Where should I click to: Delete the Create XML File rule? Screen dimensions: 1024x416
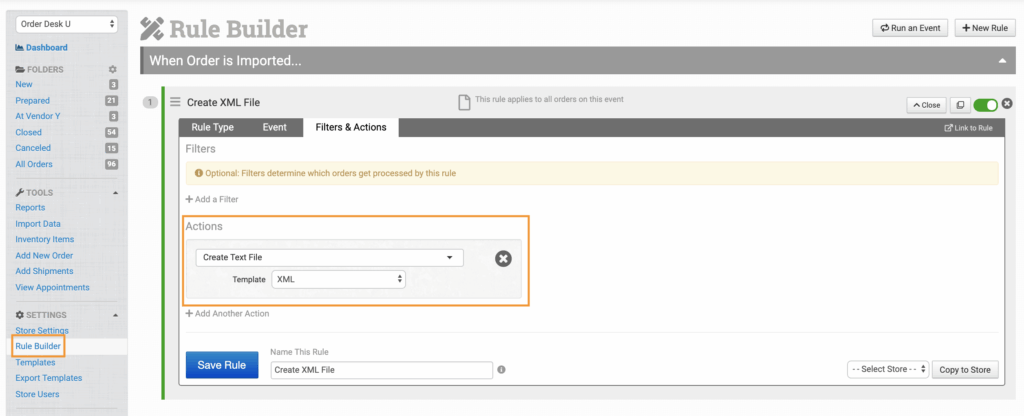tap(1007, 103)
